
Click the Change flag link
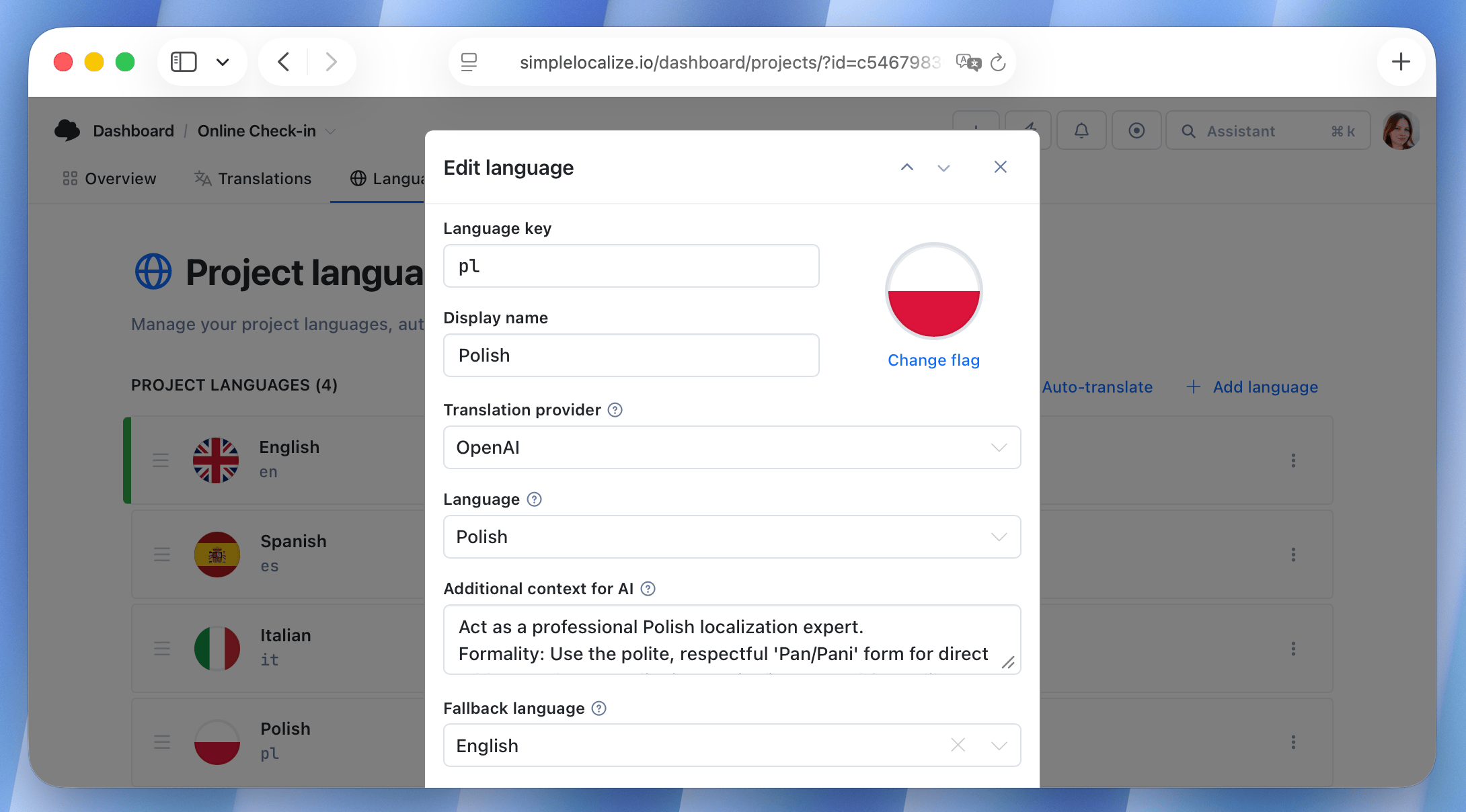tap(933, 360)
